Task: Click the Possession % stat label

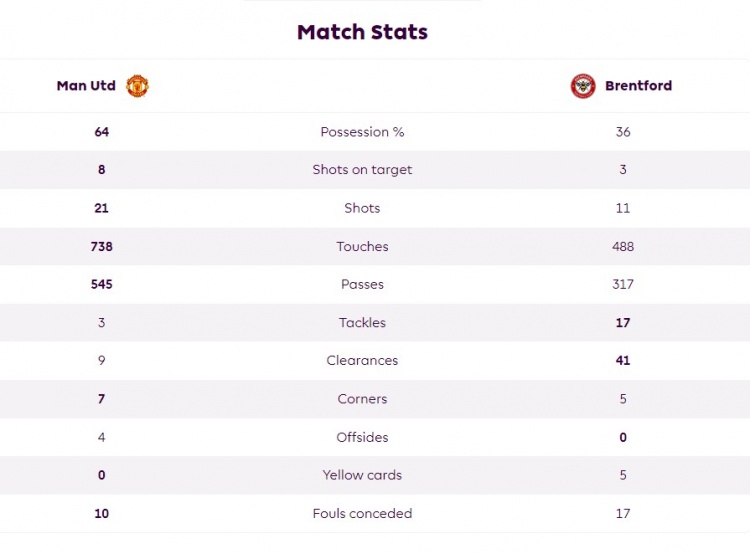Action: pyautogui.click(x=362, y=132)
